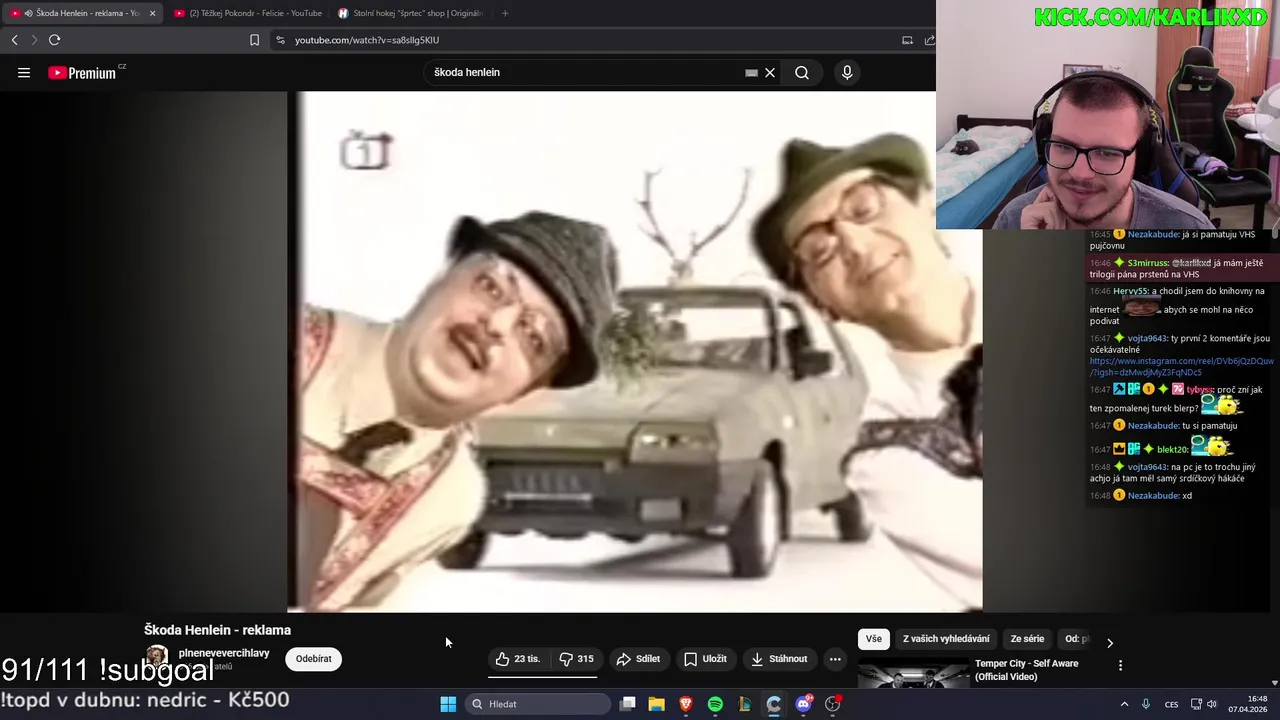Open site settings icon left of URL
1280x720 pixels.
click(x=280, y=40)
